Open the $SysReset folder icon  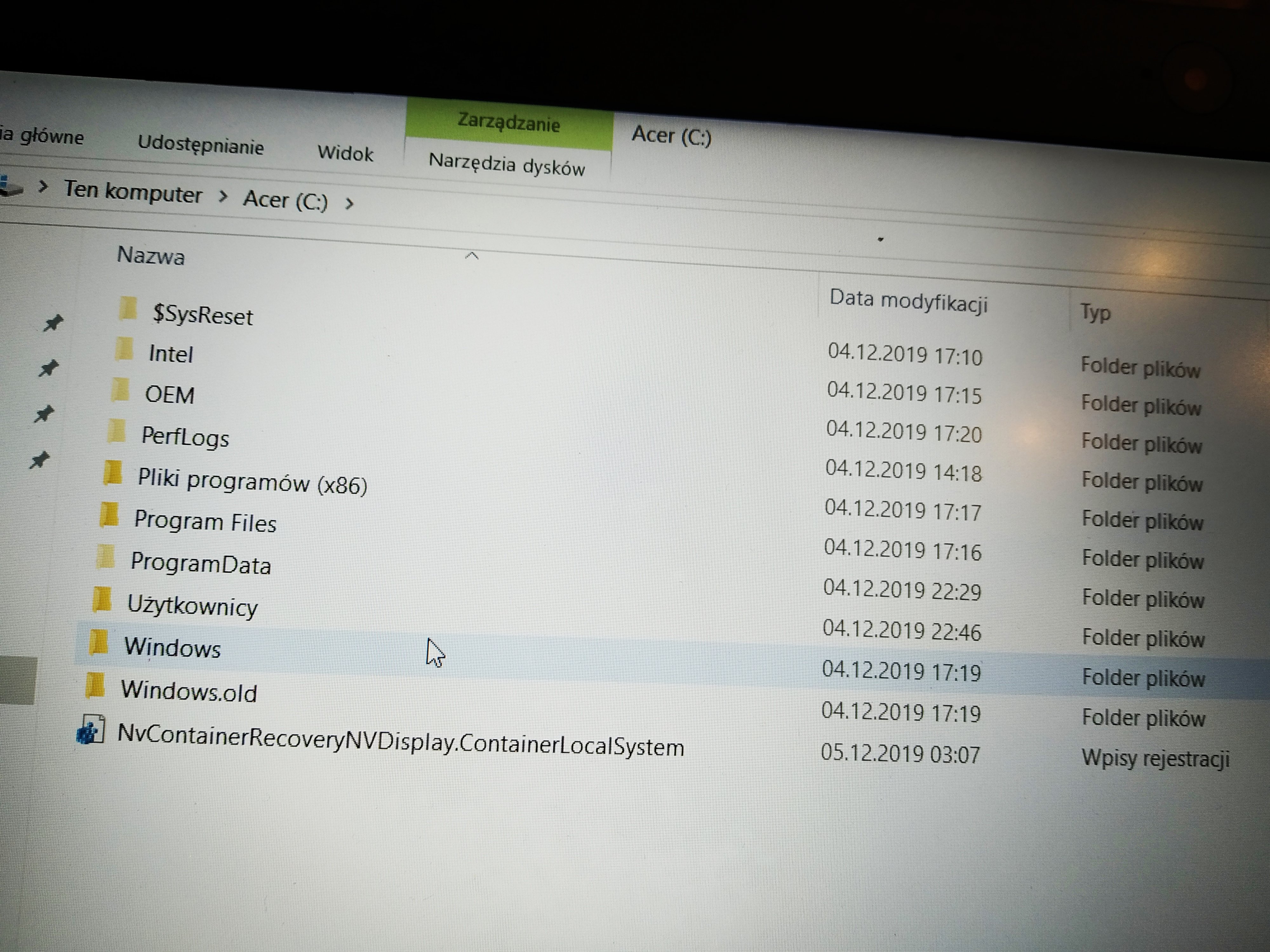pos(127,309)
